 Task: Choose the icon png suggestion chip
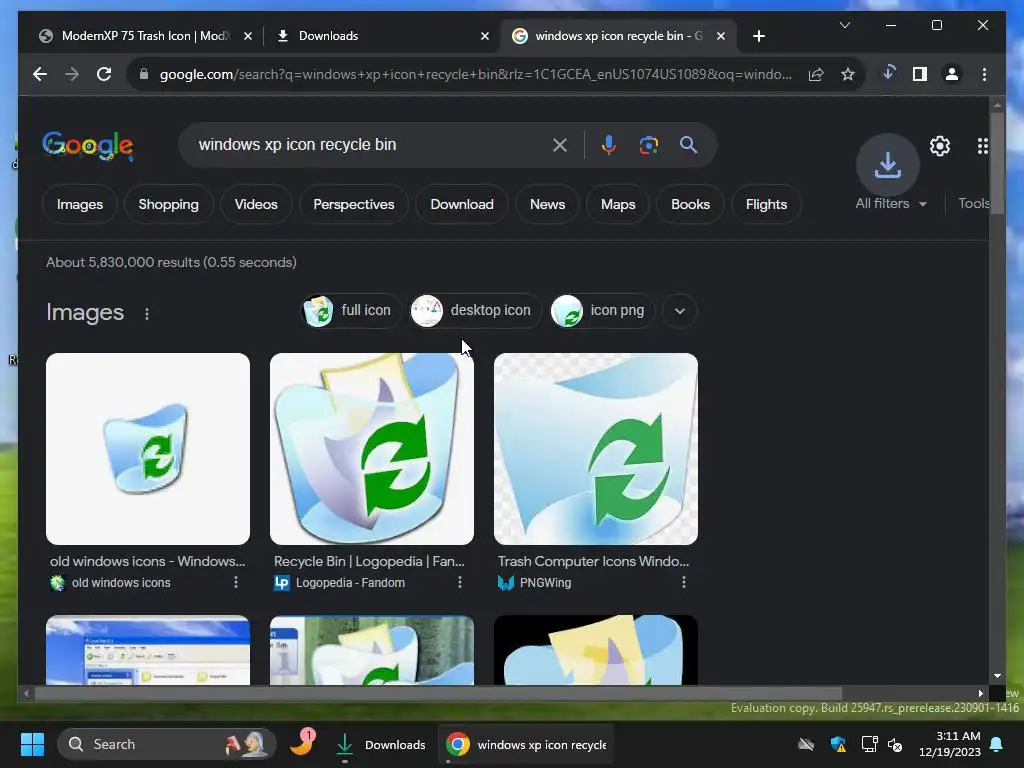601,311
